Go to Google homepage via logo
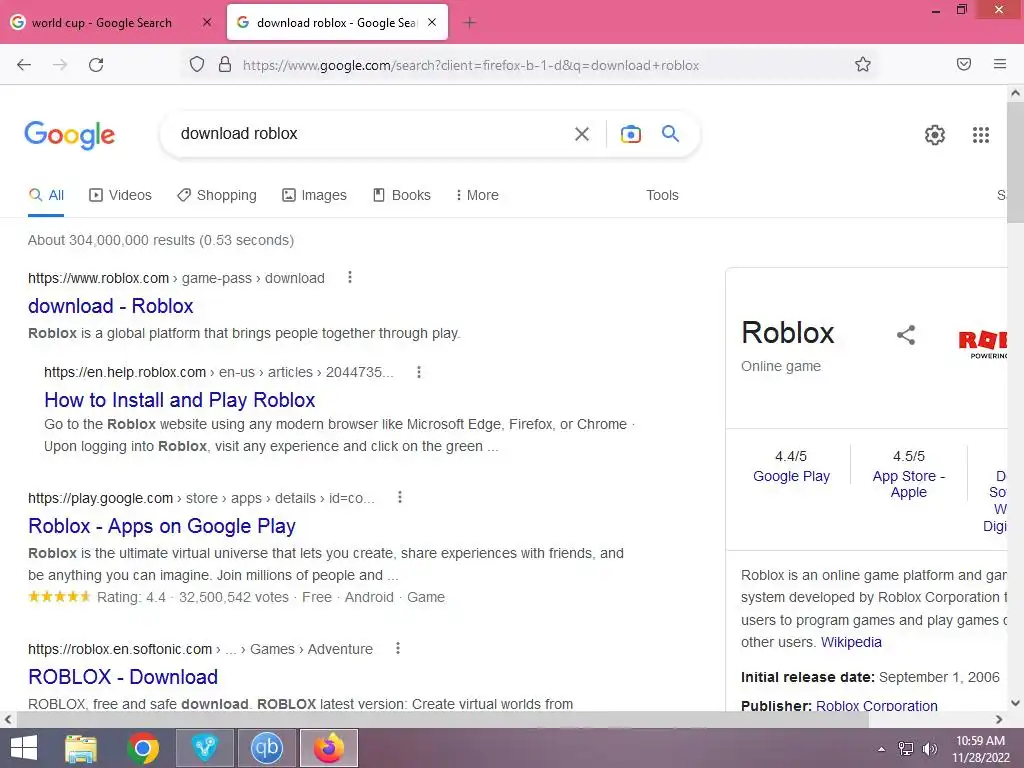 click(70, 135)
